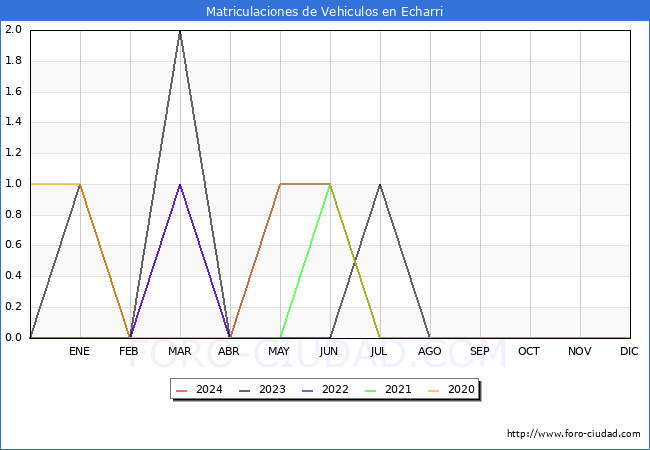Click the DIC month axis label
Image resolution: width=650 pixels, height=450 pixels.
[629, 351]
